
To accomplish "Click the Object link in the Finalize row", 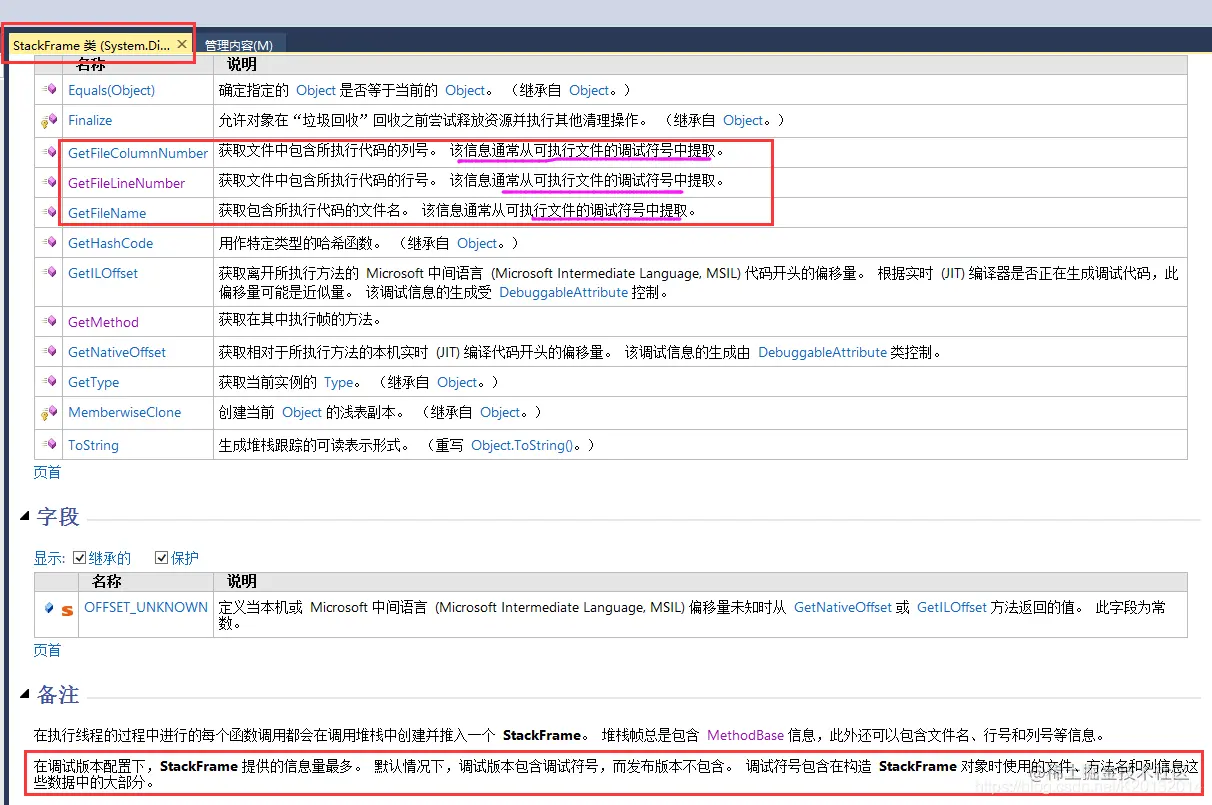I will click(743, 120).
